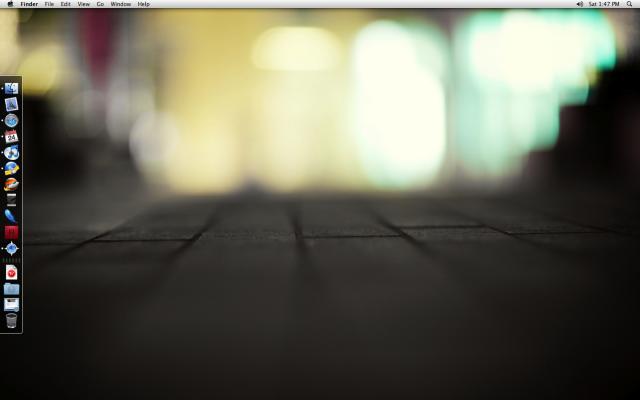Open Finder from the Dock
The image size is (640, 400).
coord(11,88)
